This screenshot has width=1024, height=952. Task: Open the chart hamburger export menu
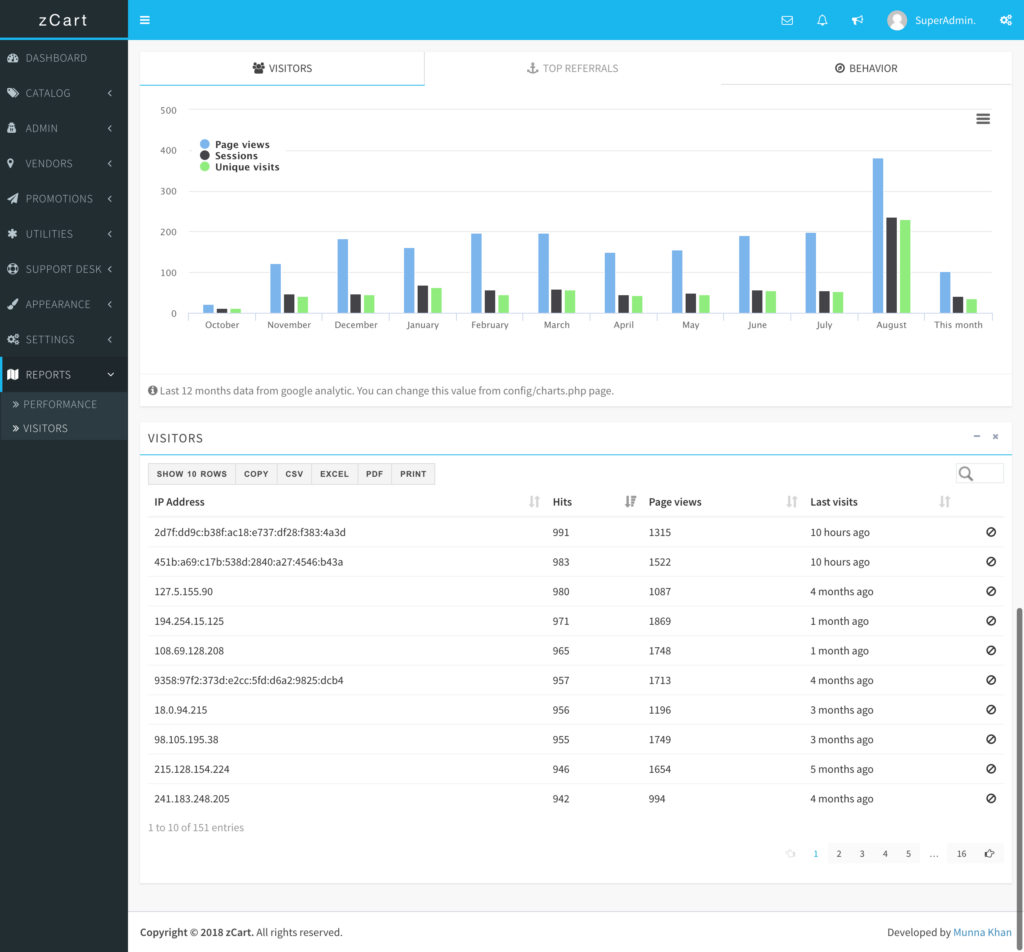point(983,119)
